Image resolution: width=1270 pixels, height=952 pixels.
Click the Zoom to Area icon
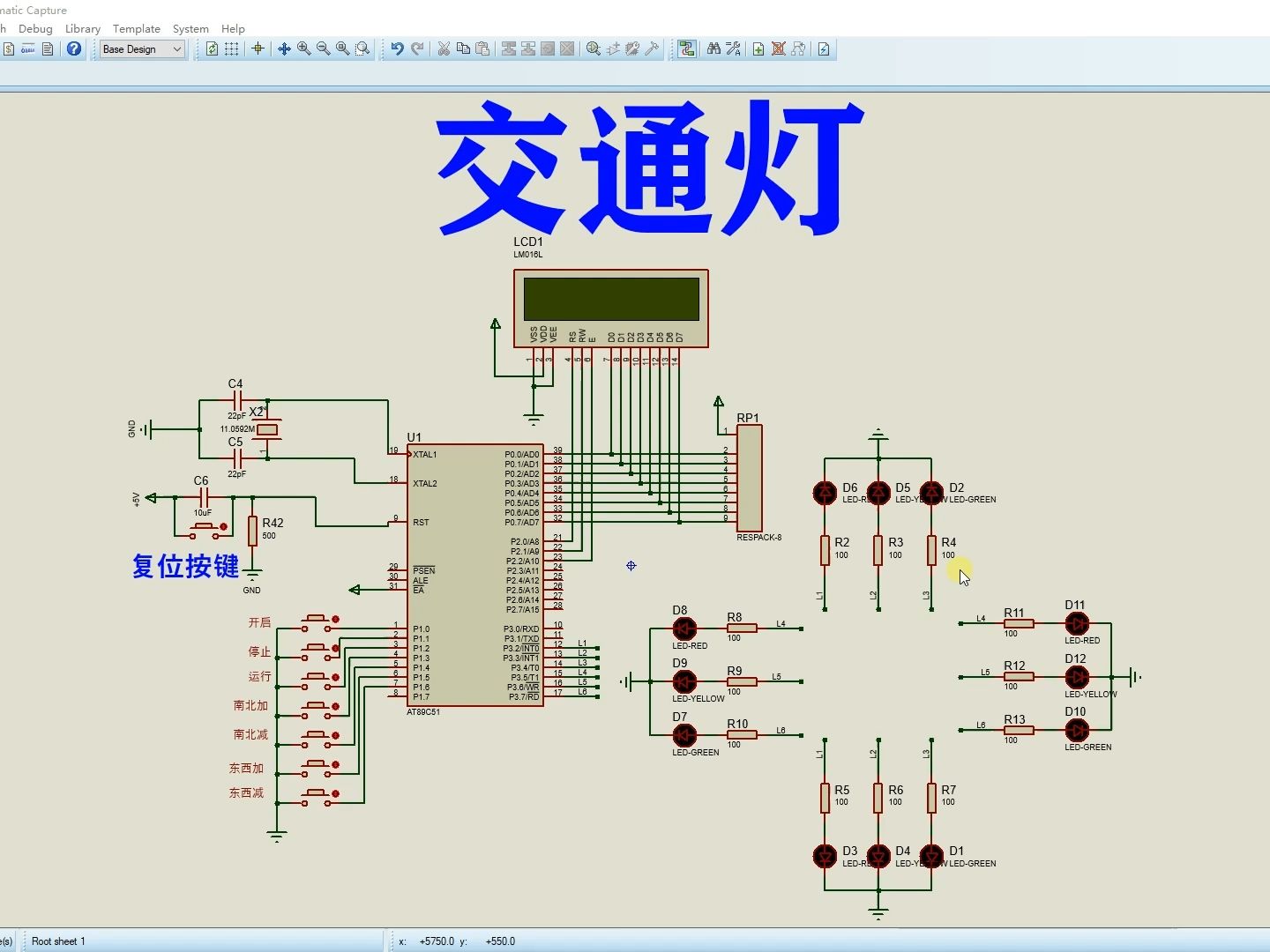pyautogui.click(x=362, y=48)
